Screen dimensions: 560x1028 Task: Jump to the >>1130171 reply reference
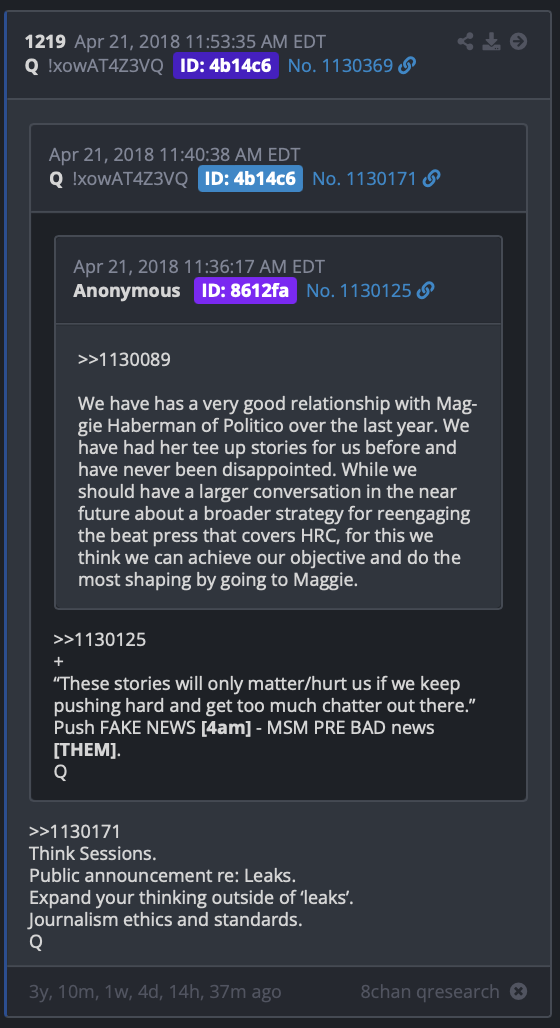[x=75, y=832]
